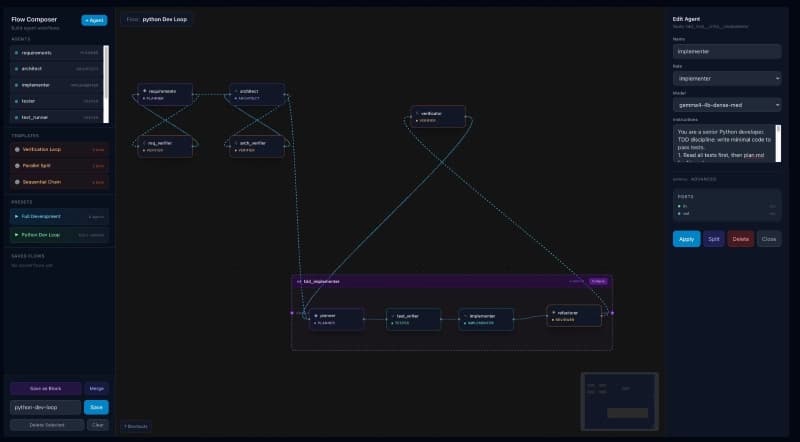The image size is (800, 442).
Task: Select the tester agent in sidebar list
Action: 57,101
